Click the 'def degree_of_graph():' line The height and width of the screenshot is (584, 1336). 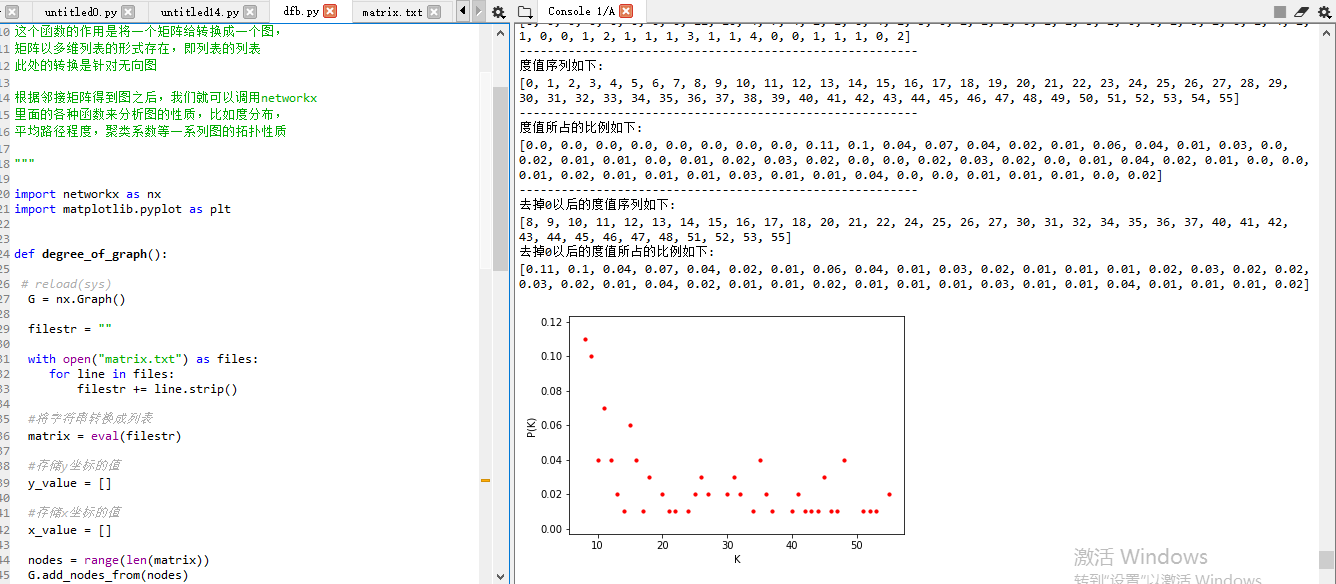tap(91, 254)
